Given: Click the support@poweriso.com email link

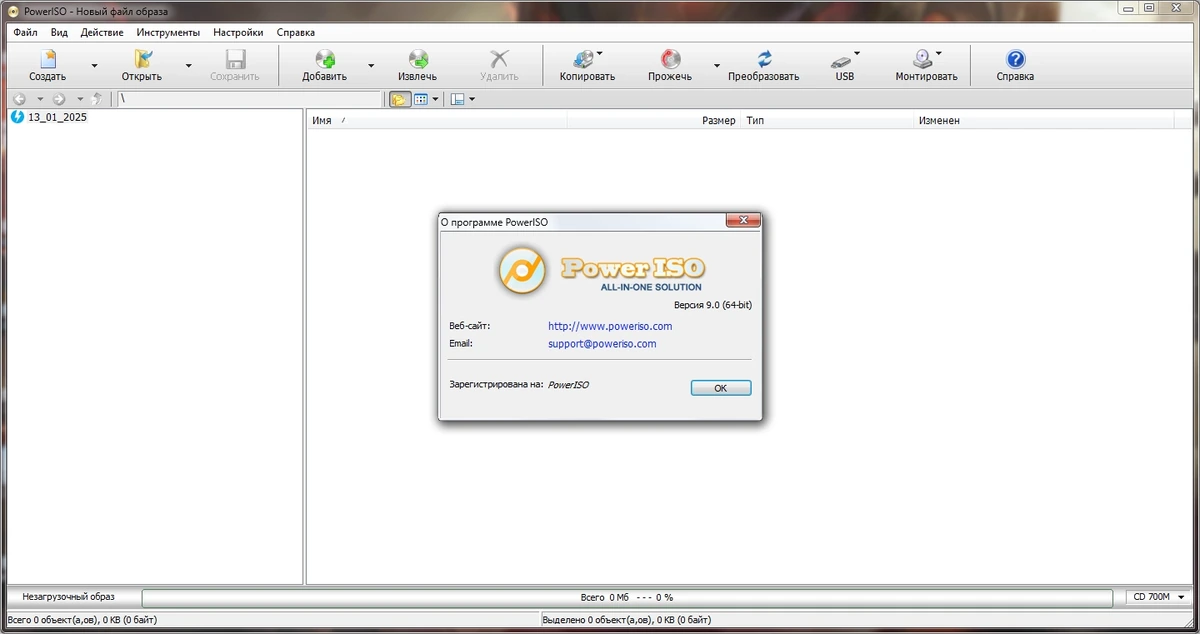Looking at the screenshot, I should [x=602, y=343].
